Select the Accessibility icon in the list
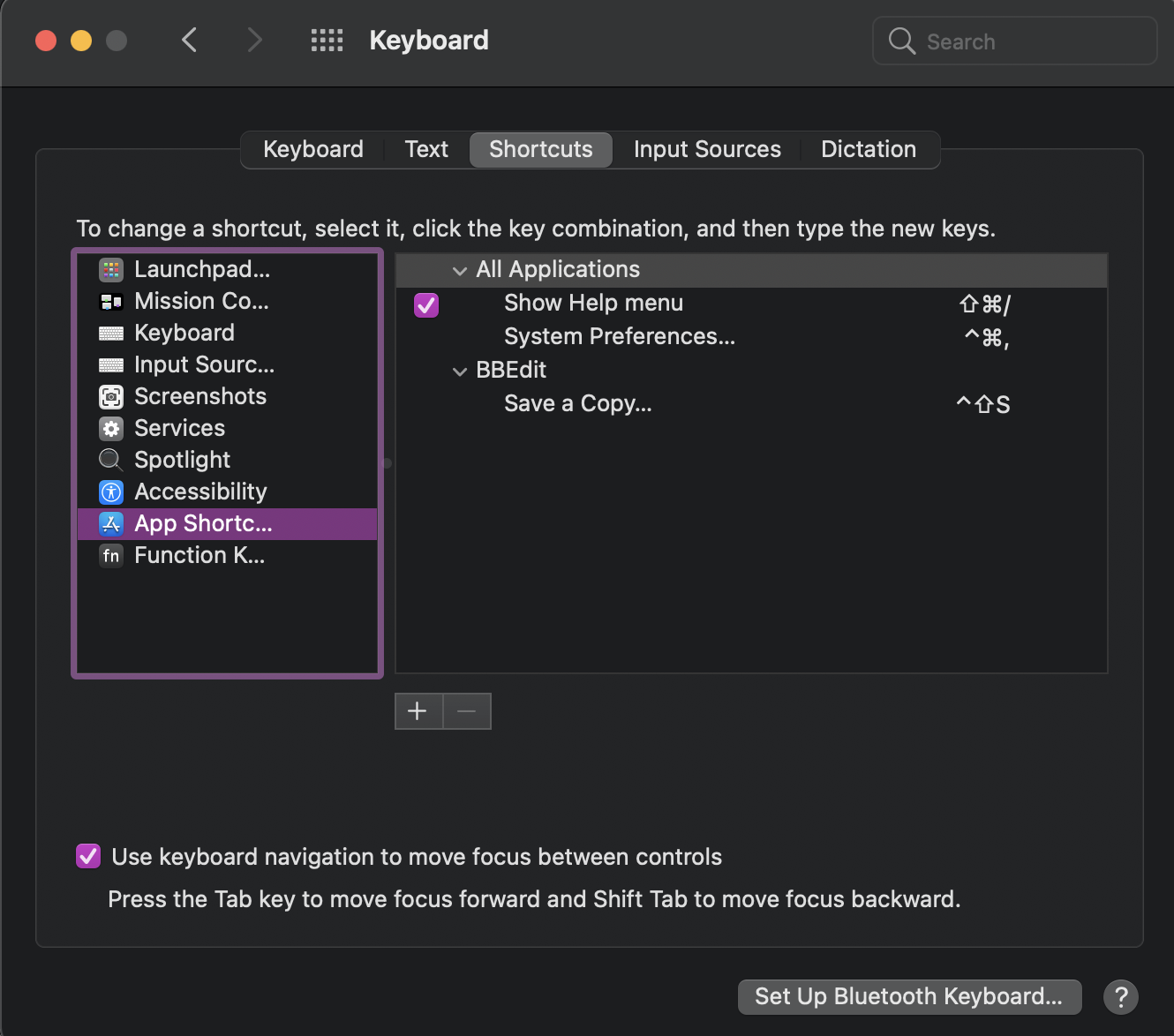The height and width of the screenshot is (1036, 1174). 111,492
